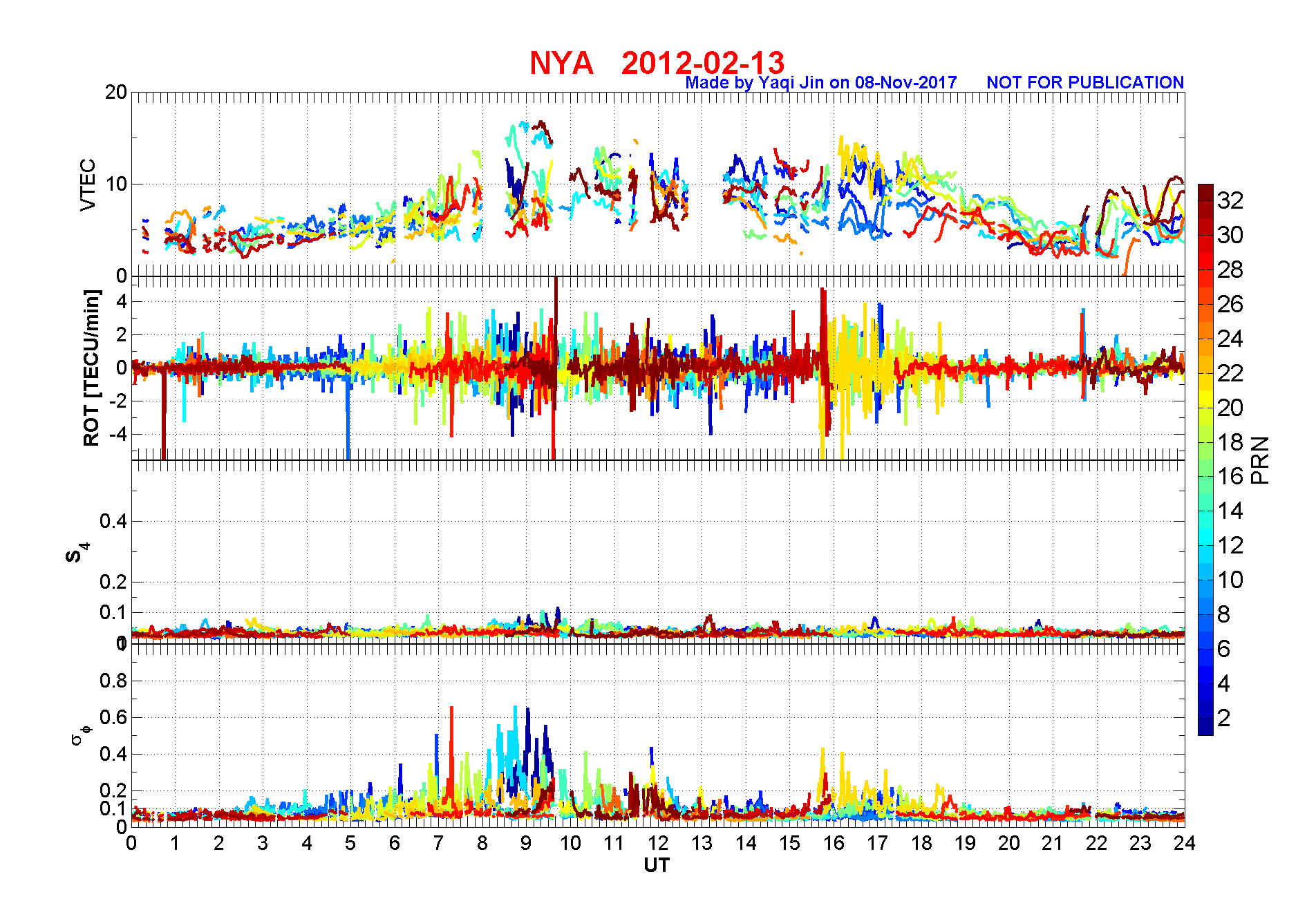Click the colorbar tick label 2
The height and width of the screenshot is (919, 1316).
(1224, 718)
